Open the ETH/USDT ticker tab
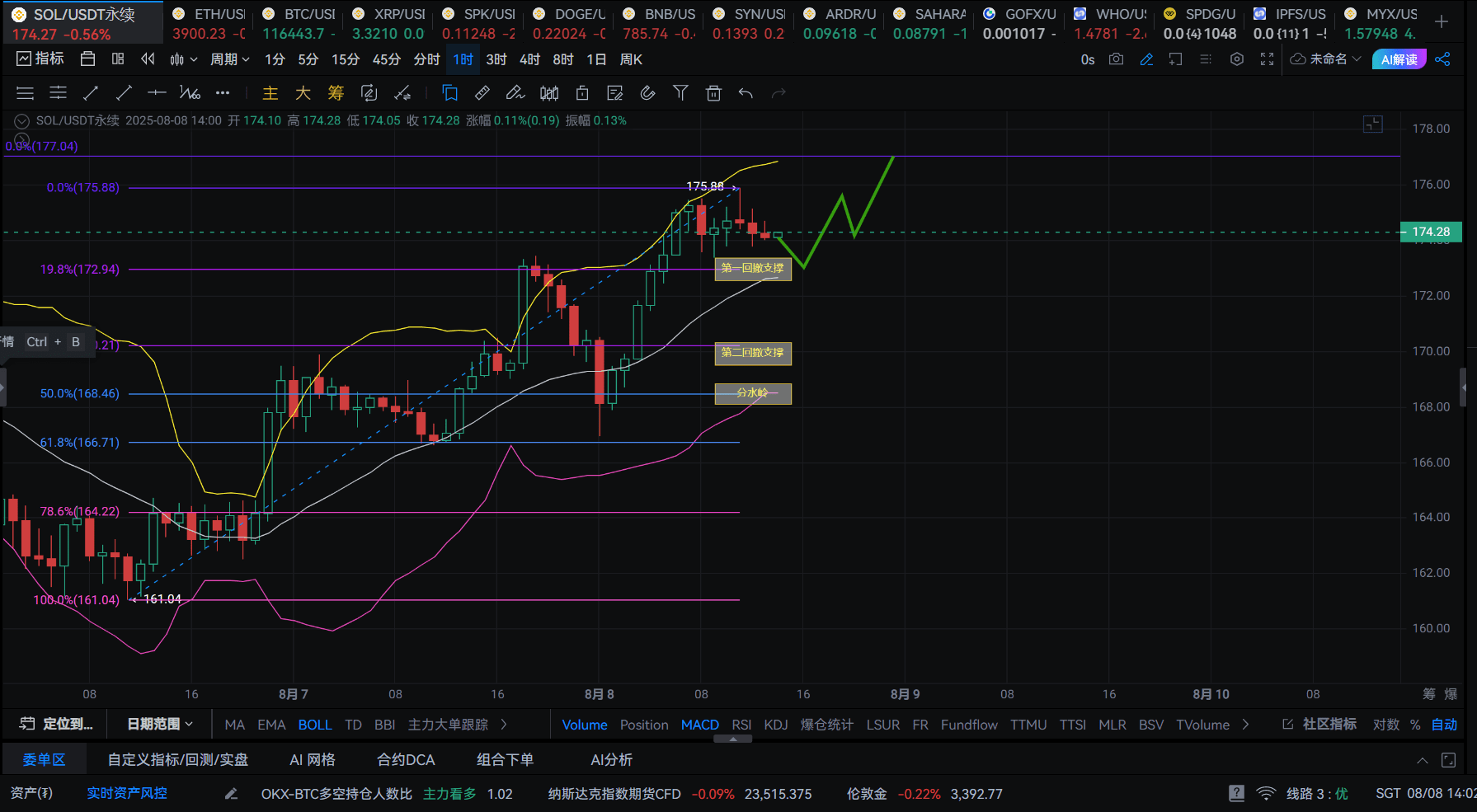 [x=209, y=24]
